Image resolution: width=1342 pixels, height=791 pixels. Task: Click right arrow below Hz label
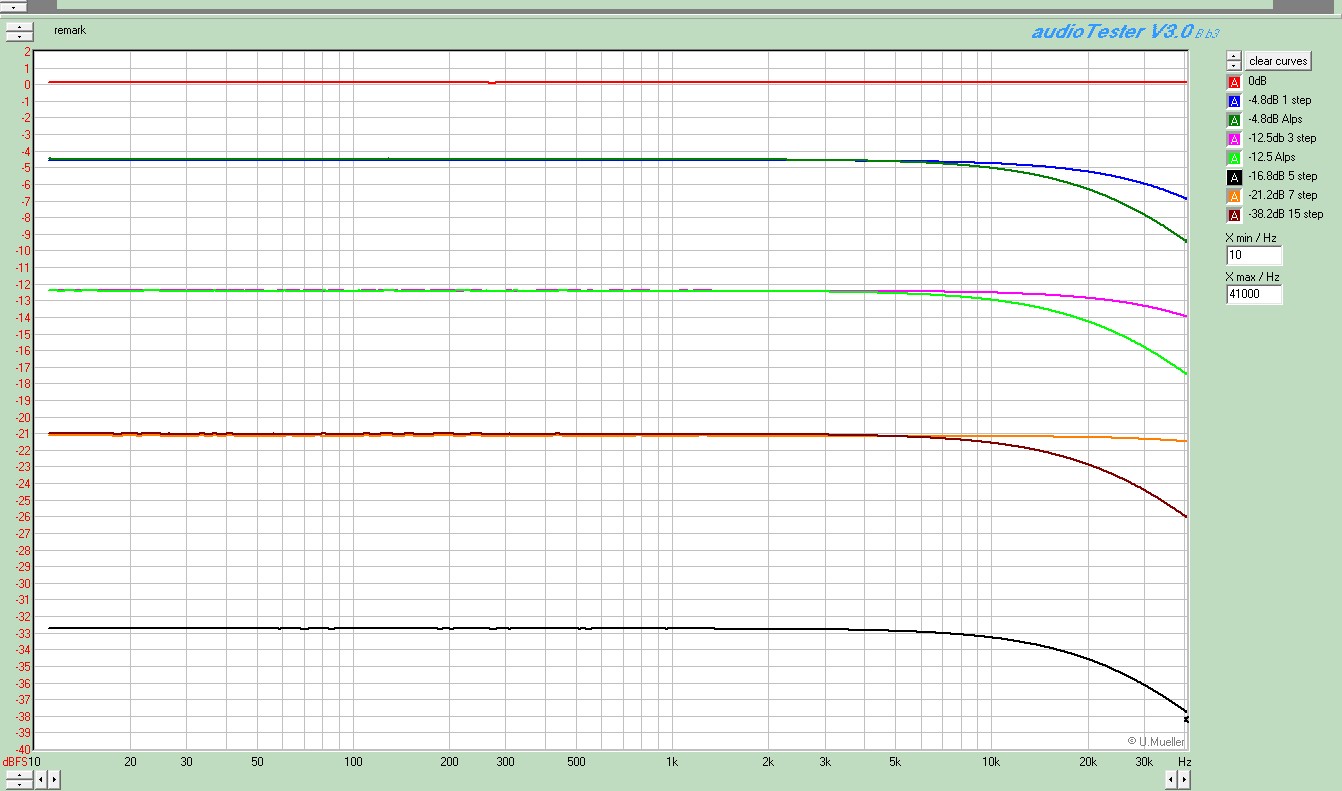(1184, 779)
